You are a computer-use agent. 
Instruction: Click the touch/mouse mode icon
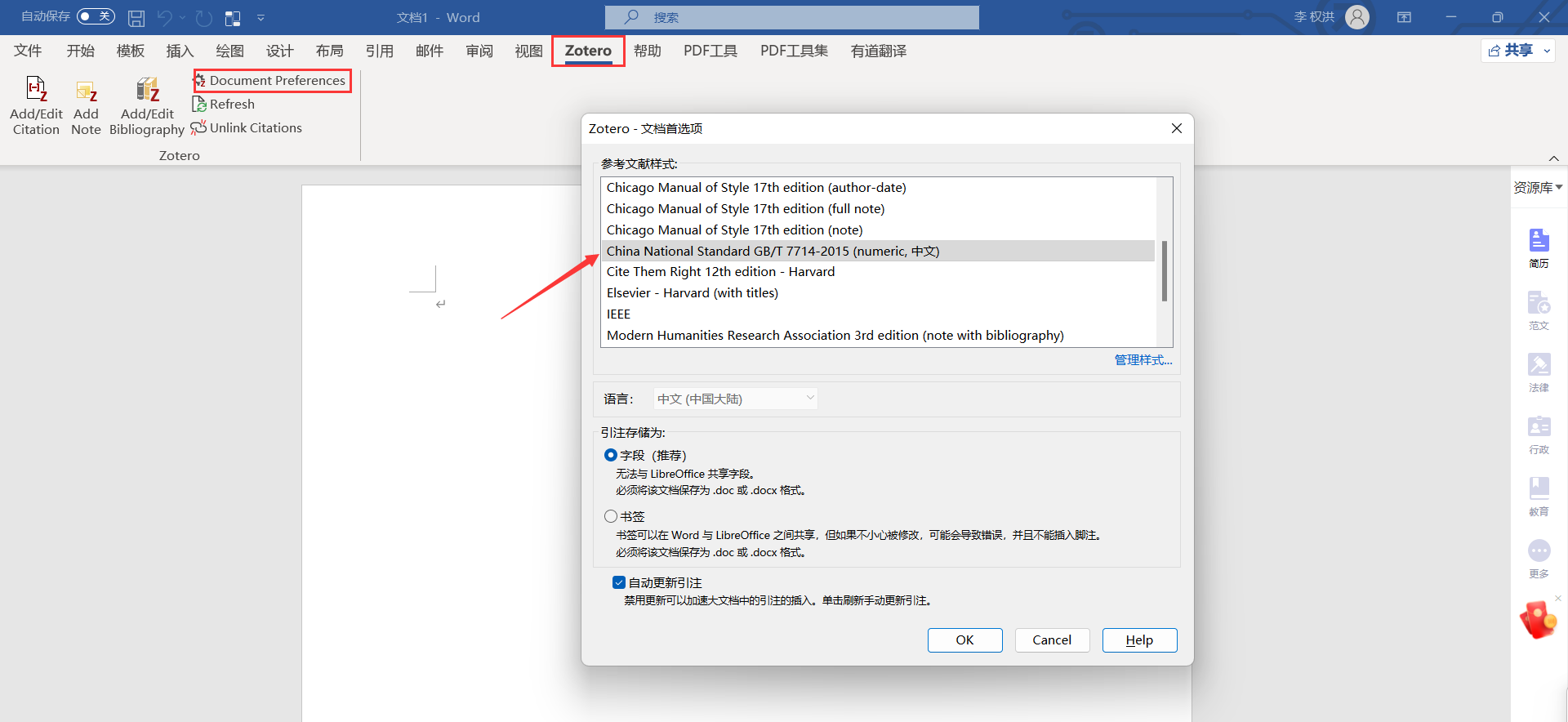233,18
